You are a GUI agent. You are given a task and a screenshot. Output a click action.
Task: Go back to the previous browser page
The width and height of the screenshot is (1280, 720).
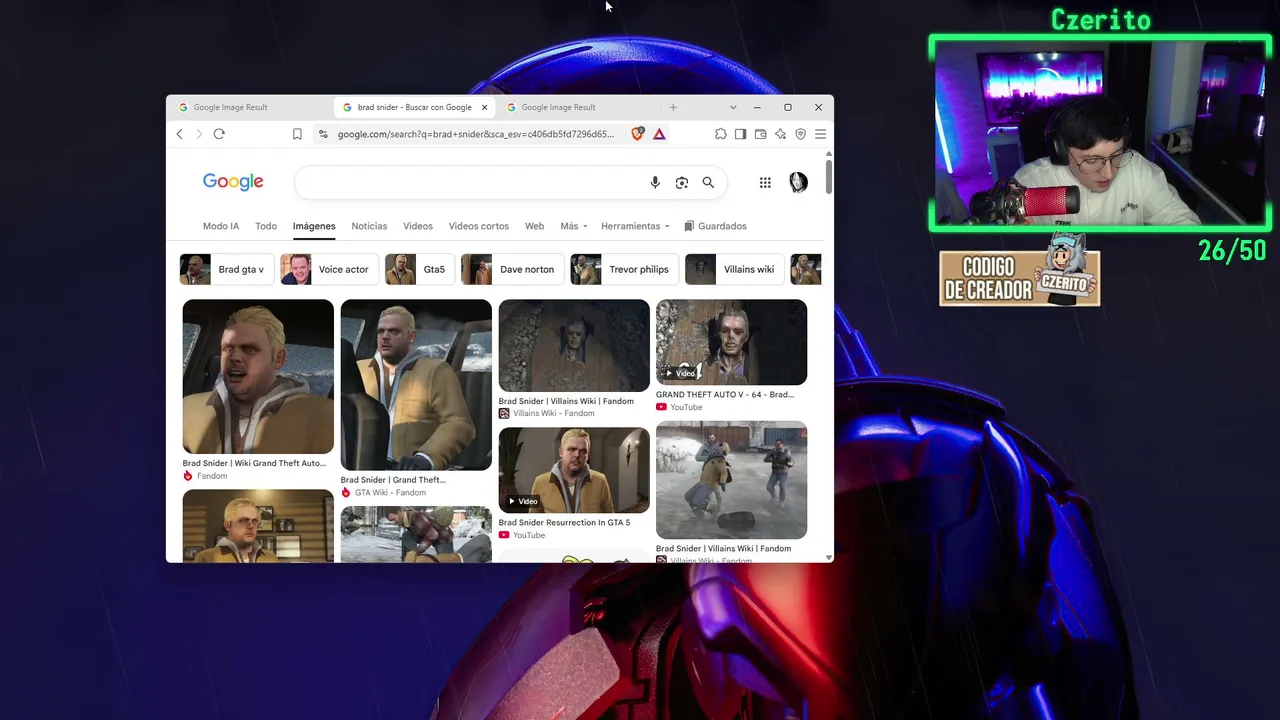click(180, 134)
